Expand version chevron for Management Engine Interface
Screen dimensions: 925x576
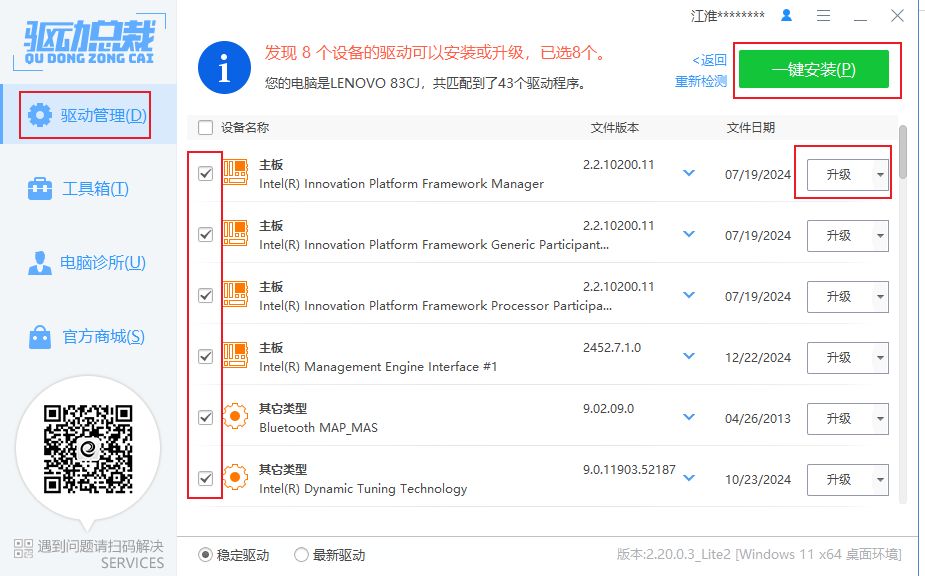(688, 356)
